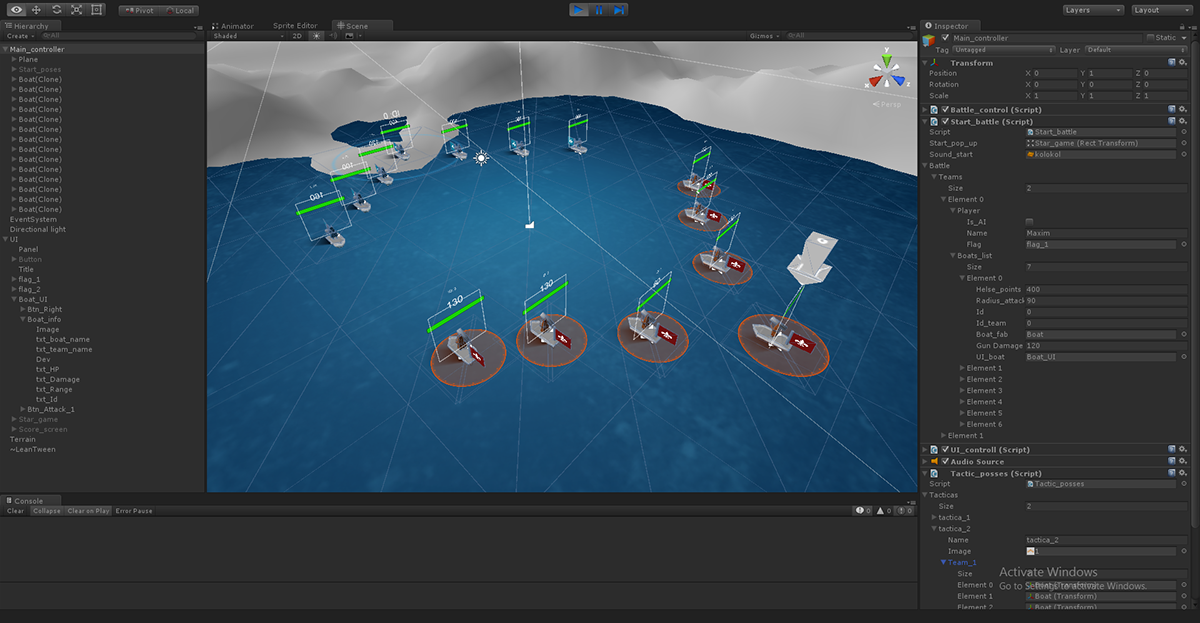The image size is (1200, 623).
Task: Click console Collapse button
Action: point(46,511)
